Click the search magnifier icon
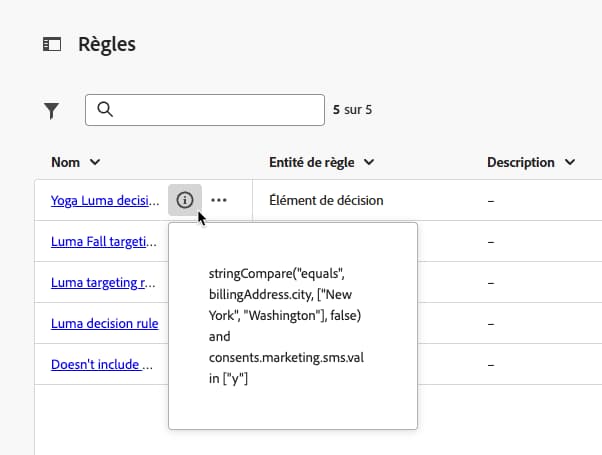 [105, 110]
